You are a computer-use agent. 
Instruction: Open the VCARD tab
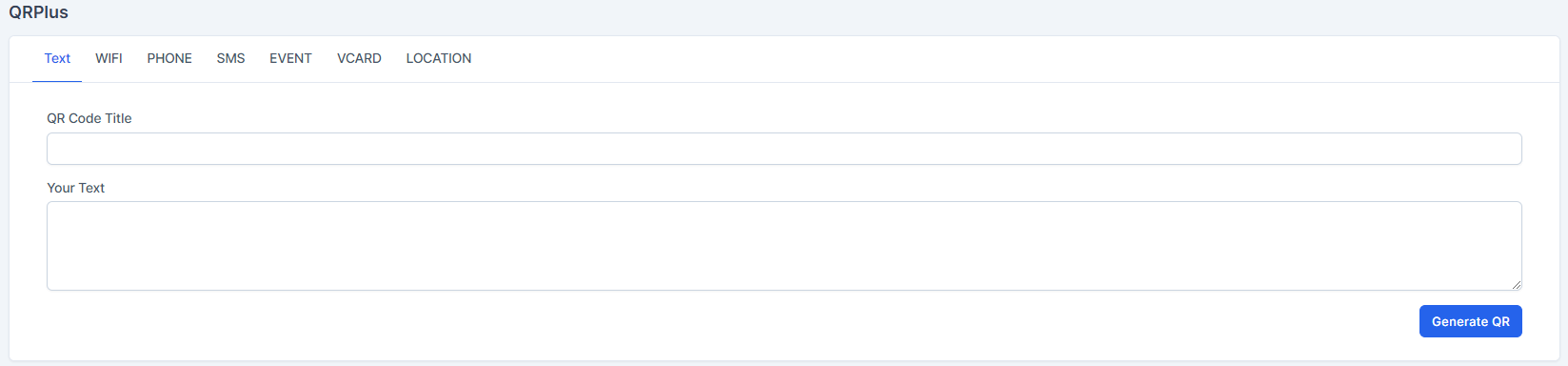click(359, 58)
